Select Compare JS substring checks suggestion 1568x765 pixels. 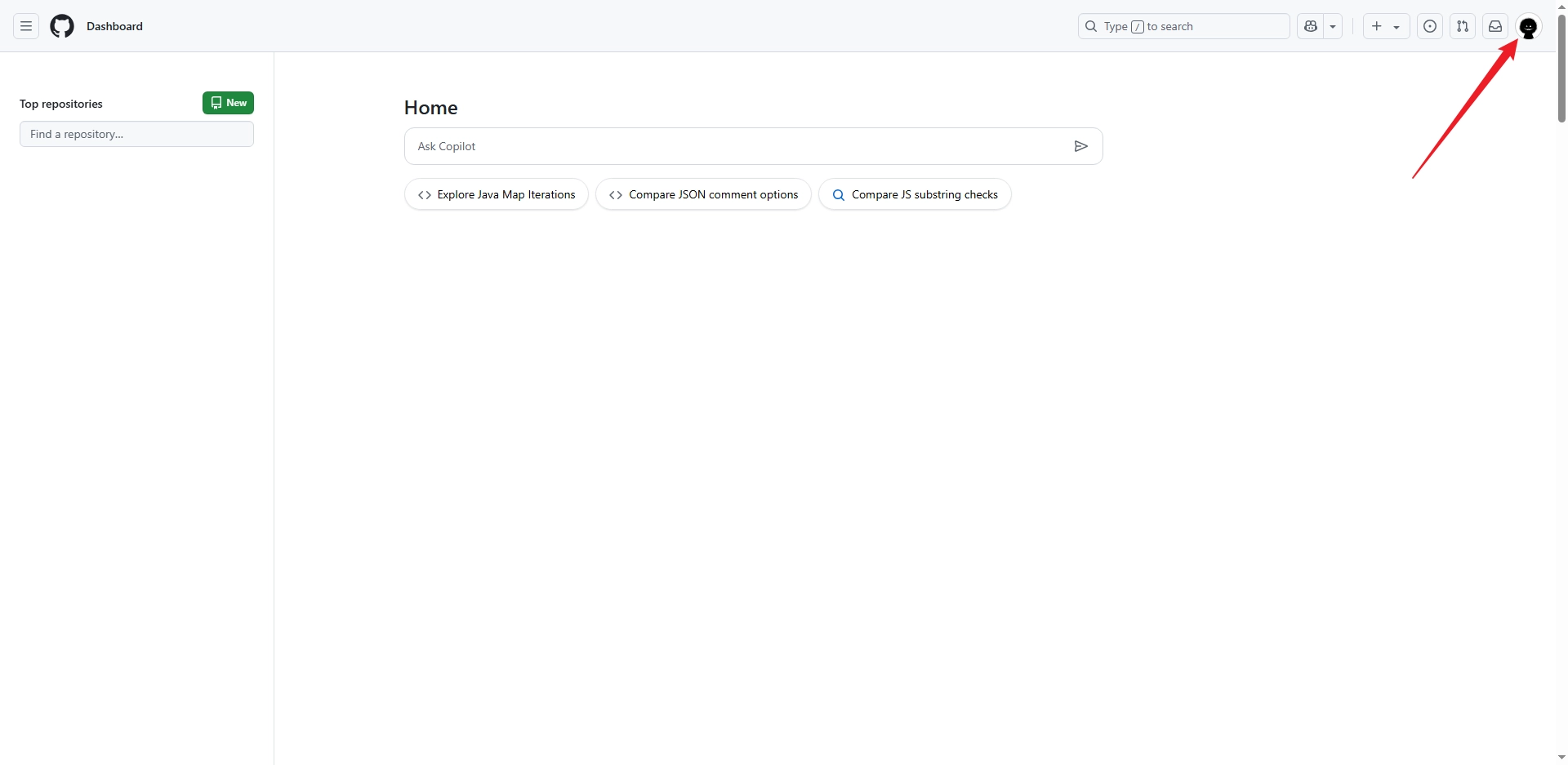pos(915,194)
